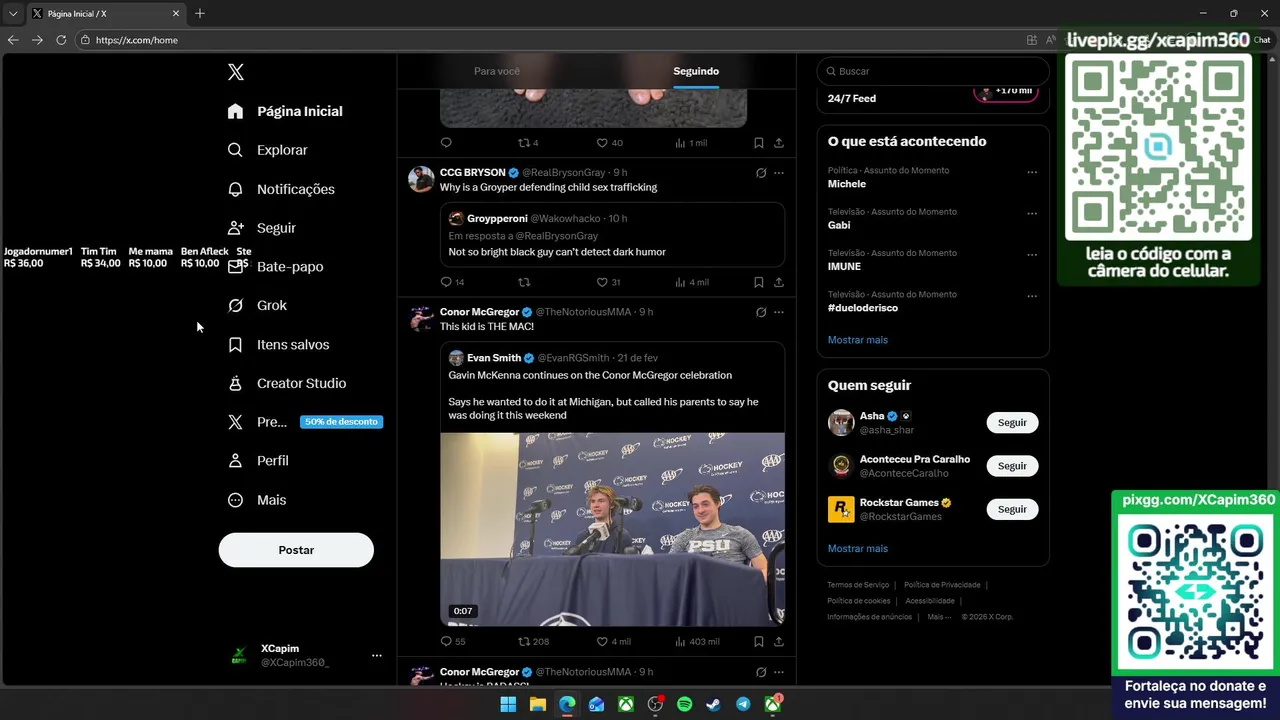Like Conor McGregor post with 4 mil likes
The height and width of the screenshot is (720, 1280).
point(613,641)
